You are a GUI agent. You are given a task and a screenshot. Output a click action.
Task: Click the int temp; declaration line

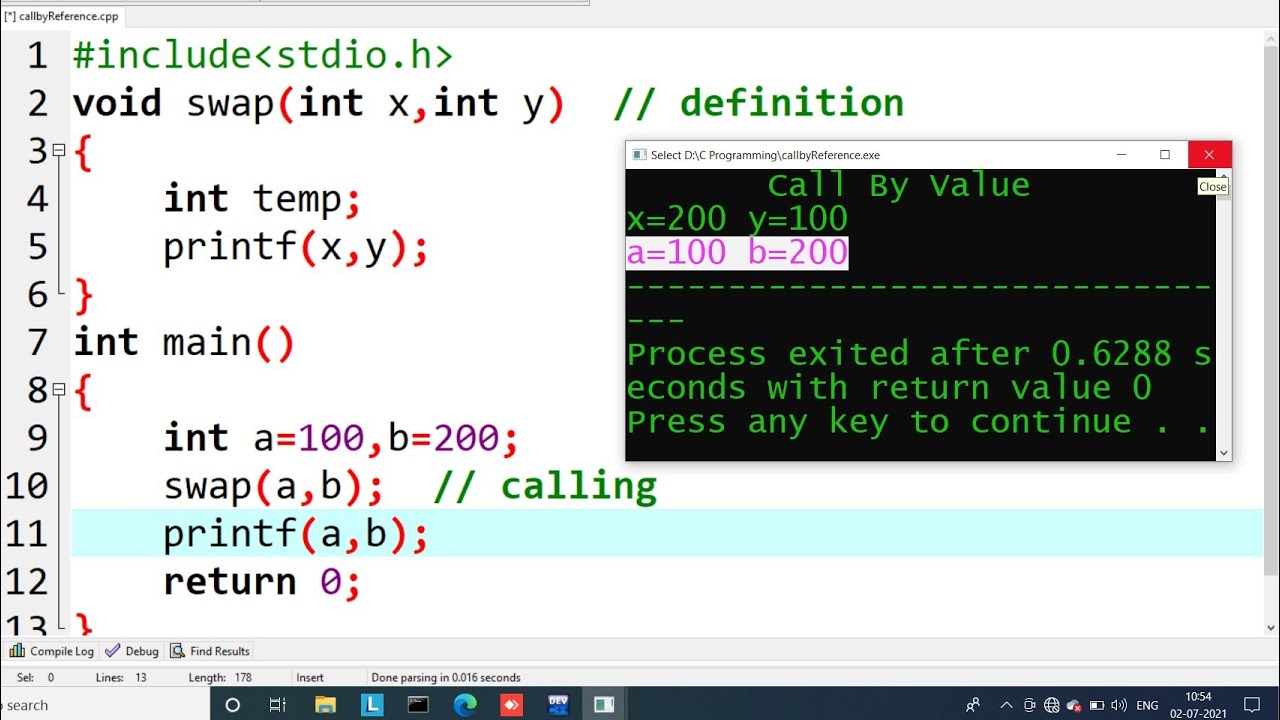[262, 199]
